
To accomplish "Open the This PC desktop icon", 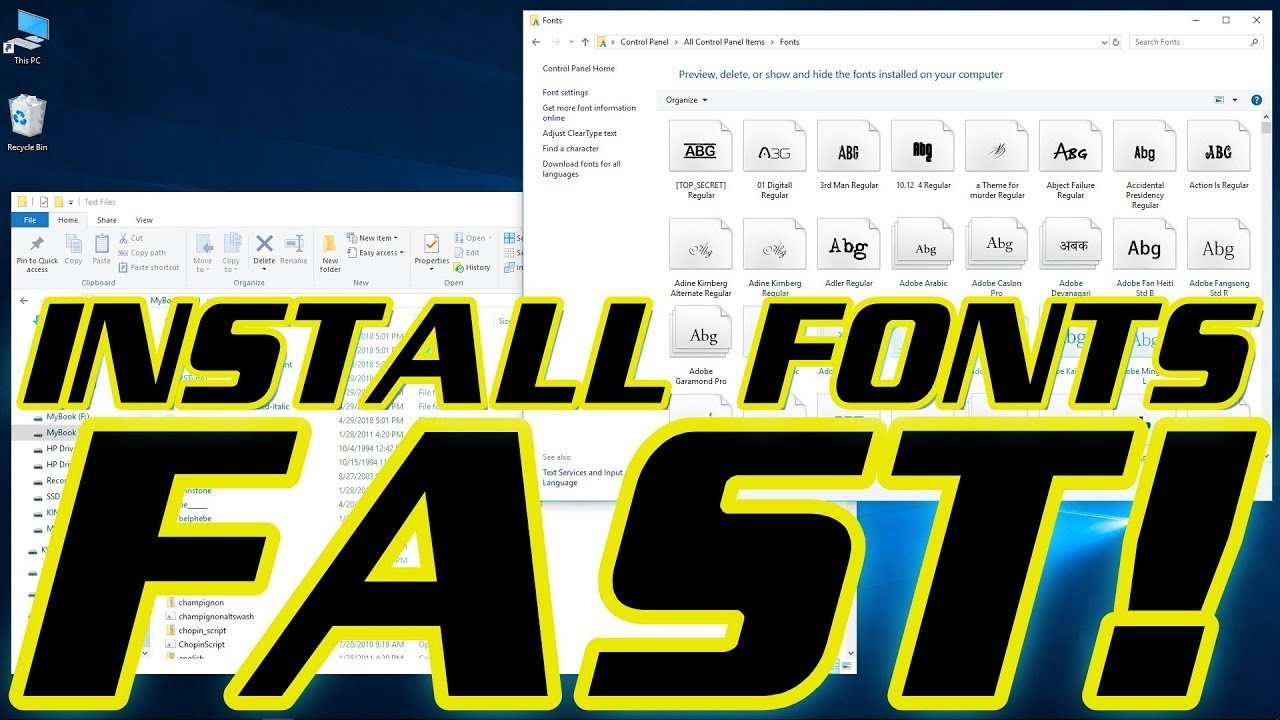I will 27,38.
